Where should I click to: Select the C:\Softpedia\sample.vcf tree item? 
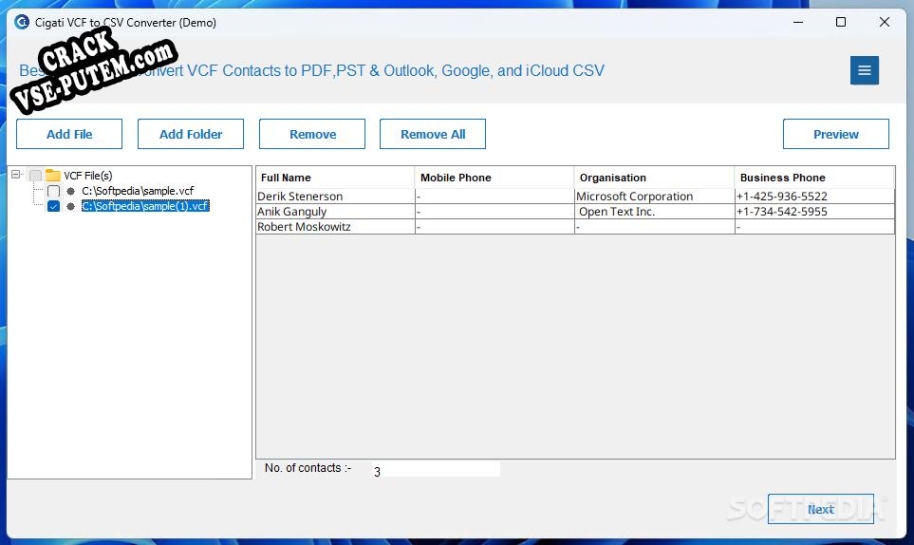pos(138,191)
